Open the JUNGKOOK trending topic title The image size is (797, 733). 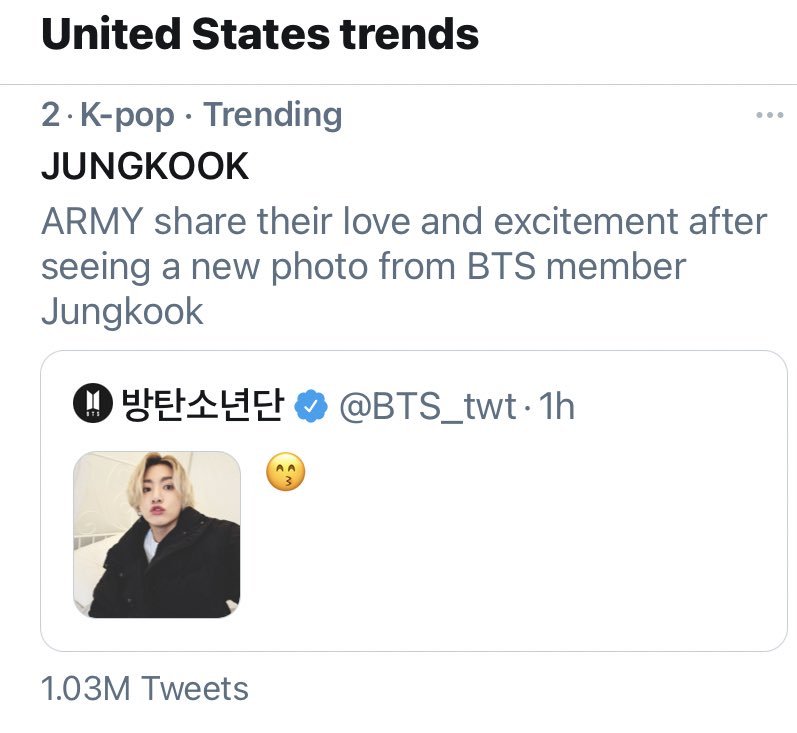tap(145, 166)
